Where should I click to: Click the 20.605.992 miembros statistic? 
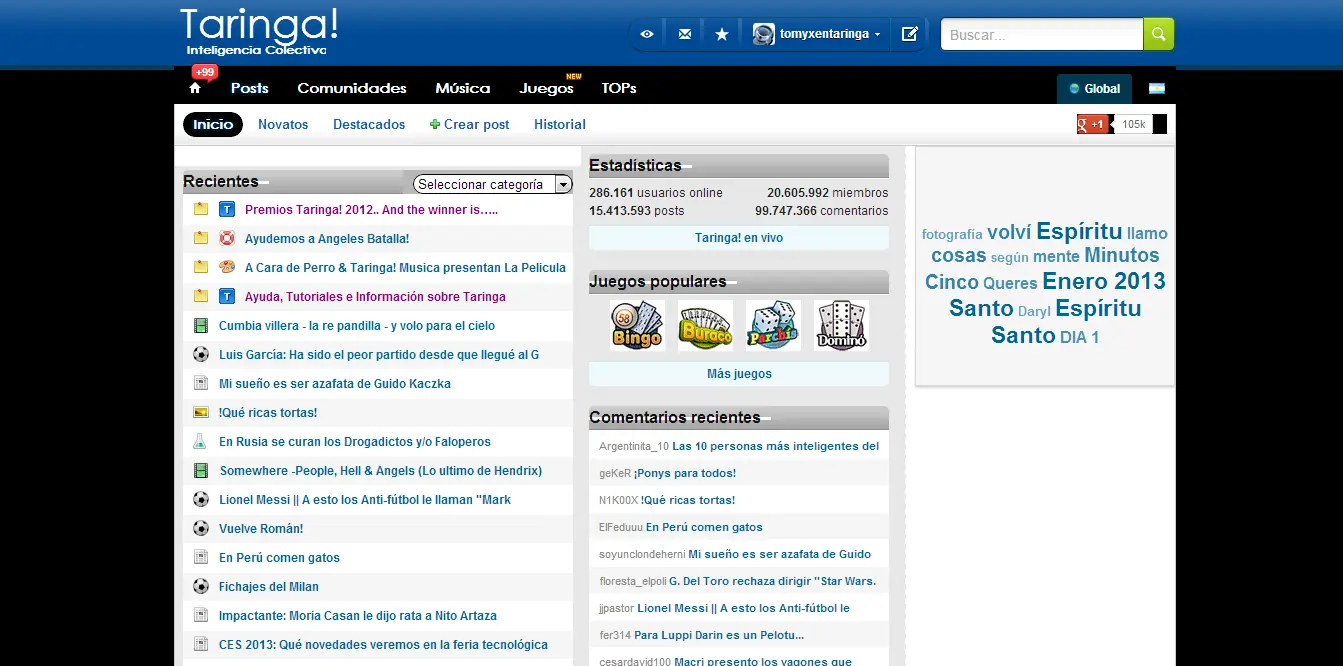coord(827,193)
